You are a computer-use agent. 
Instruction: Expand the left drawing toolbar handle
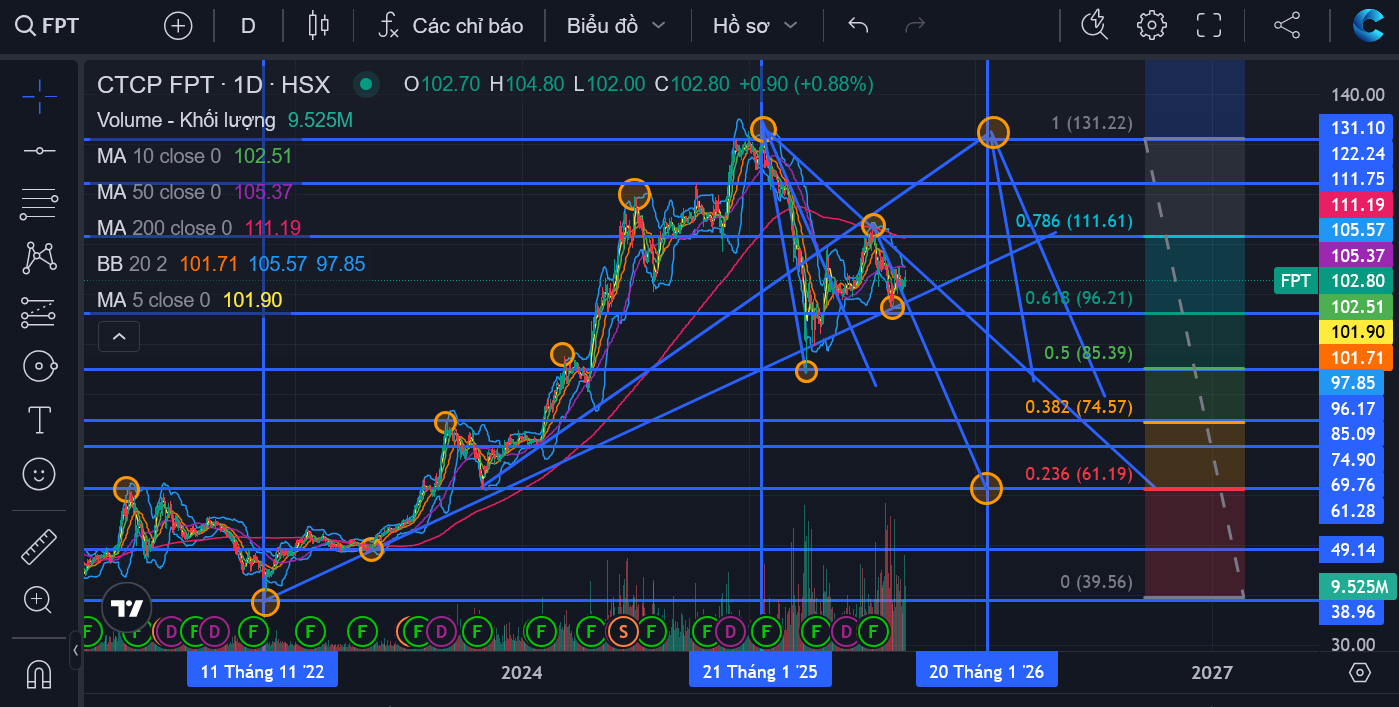[76, 650]
